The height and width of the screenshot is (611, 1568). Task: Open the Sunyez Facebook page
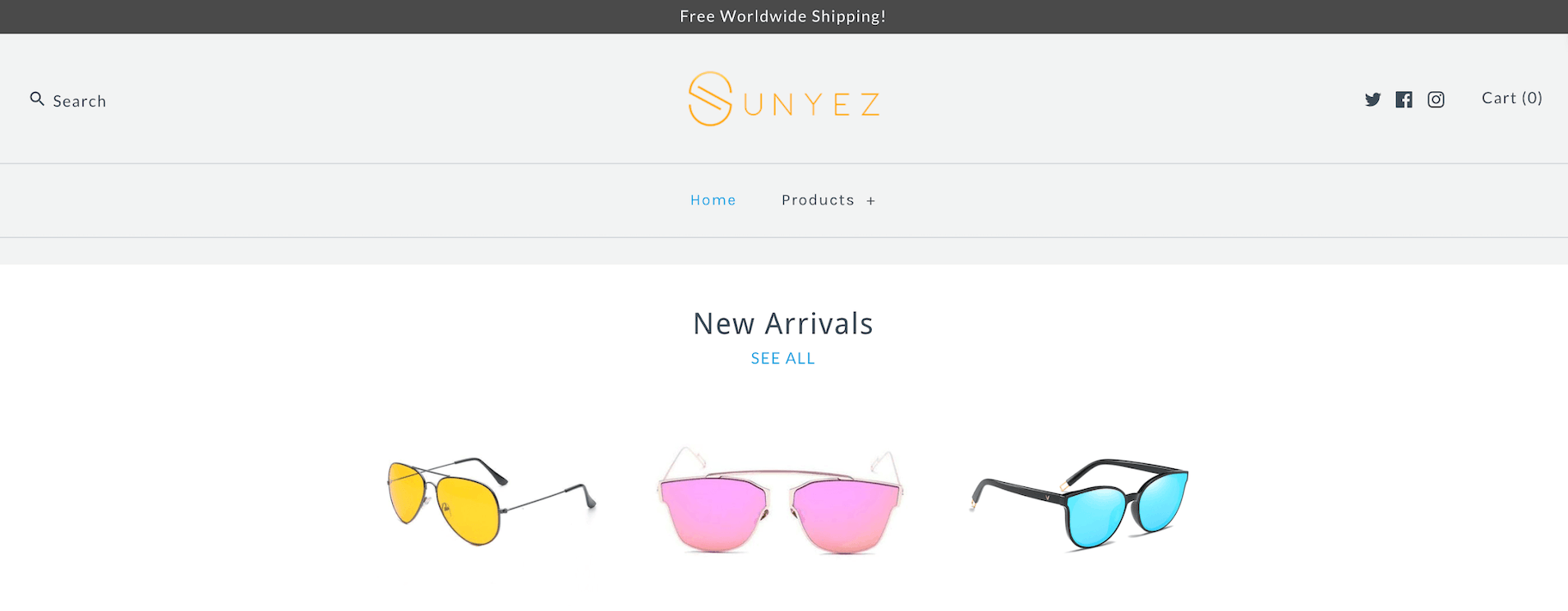pos(1404,100)
